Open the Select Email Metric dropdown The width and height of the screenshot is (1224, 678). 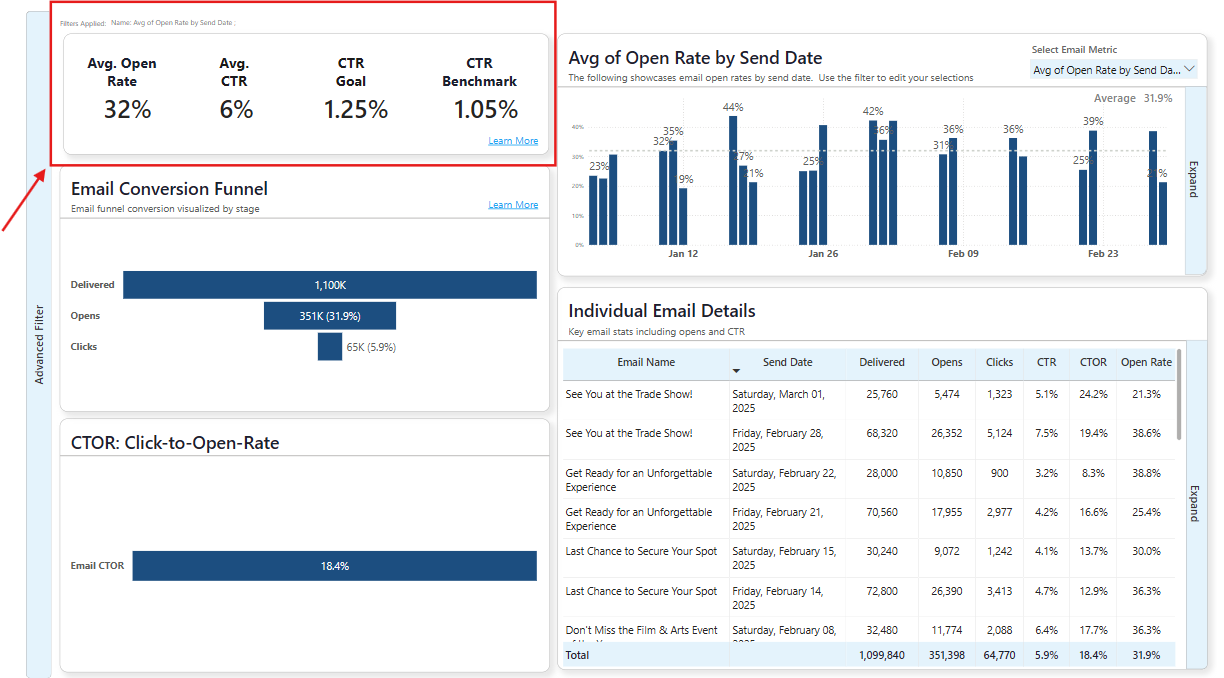pyautogui.click(x=1114, y=70)
